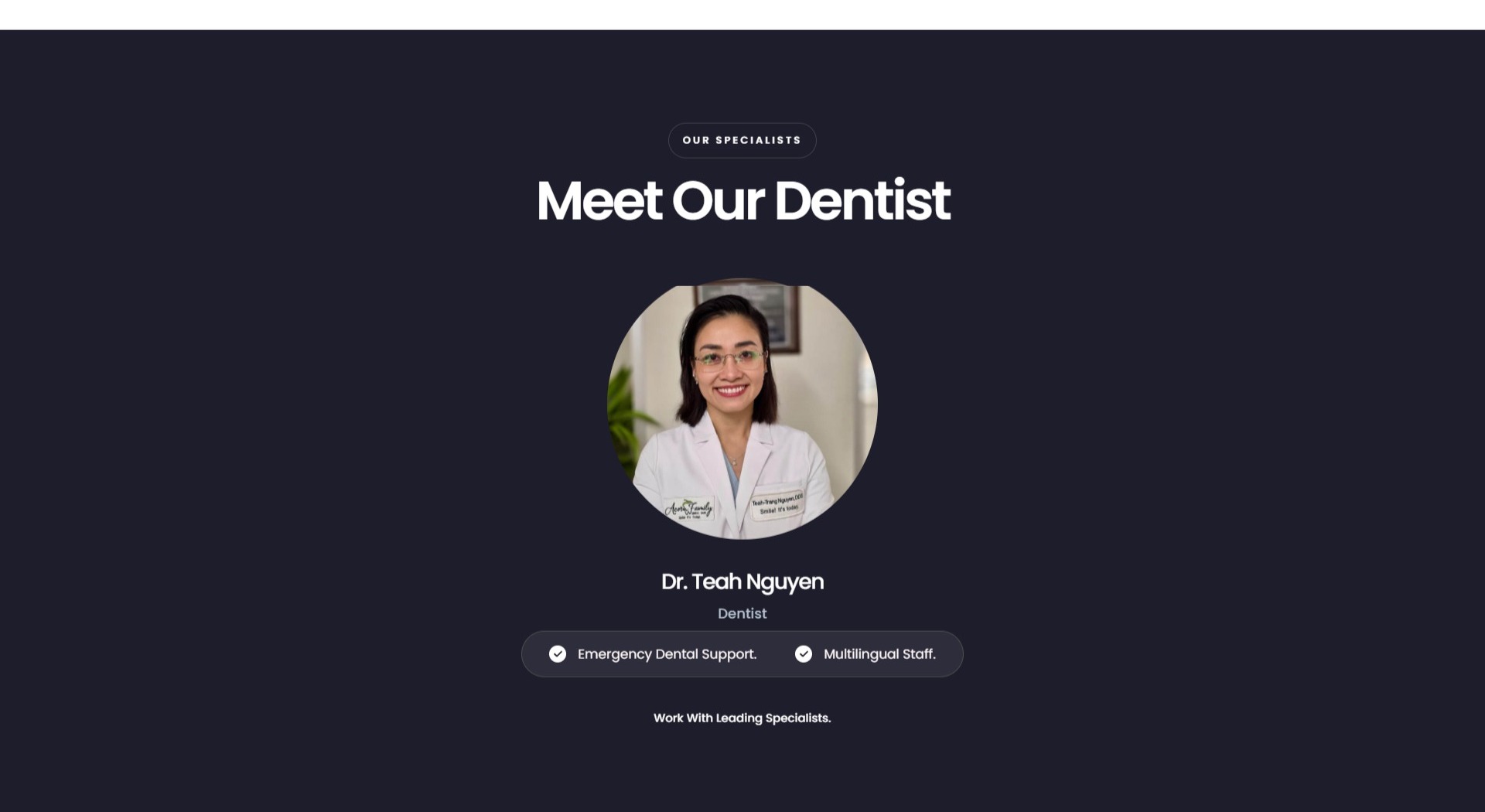Click the checkmark icon next to Multilingual Staff

[804, 654]
